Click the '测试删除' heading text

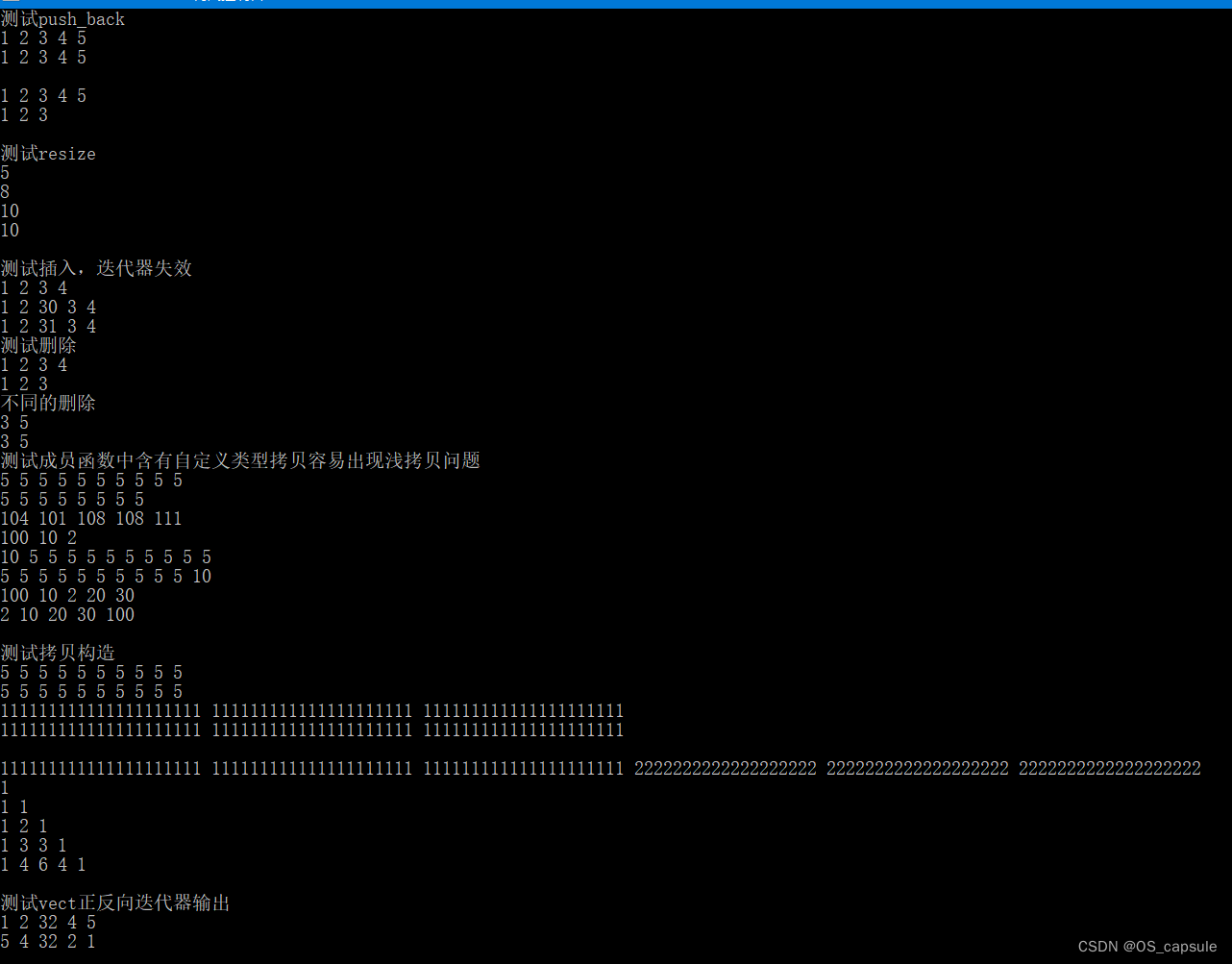point(38,346)
